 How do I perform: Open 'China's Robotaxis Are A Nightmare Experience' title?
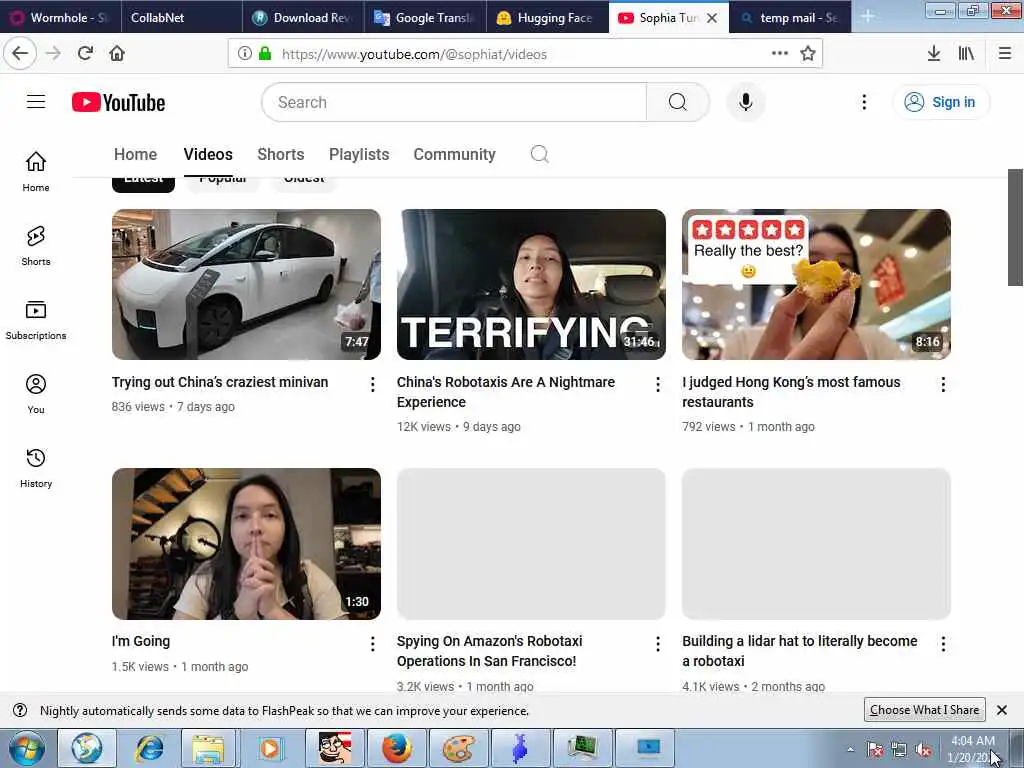(506, 392)
